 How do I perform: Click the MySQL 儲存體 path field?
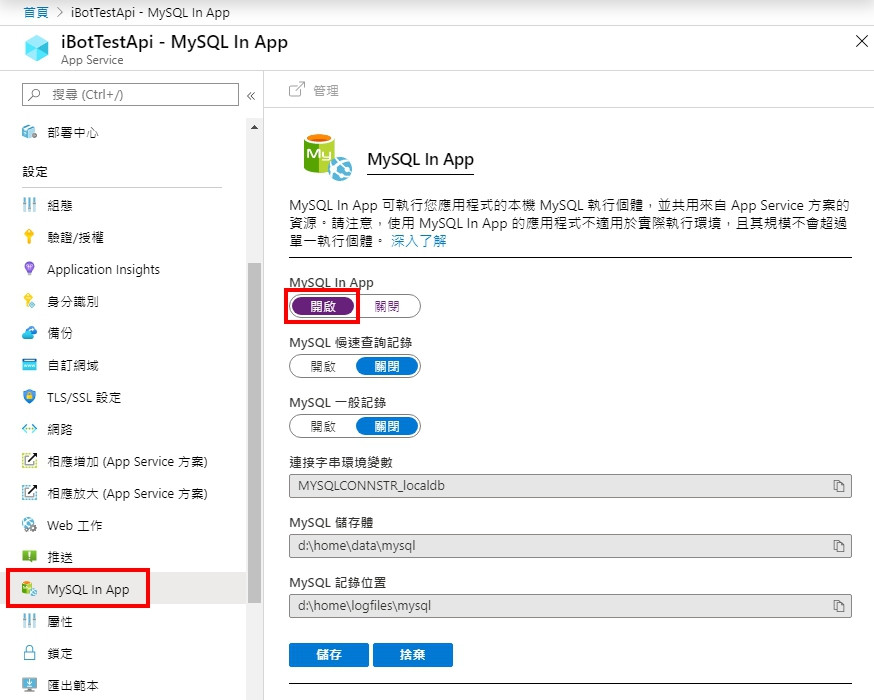click(570, 546)
